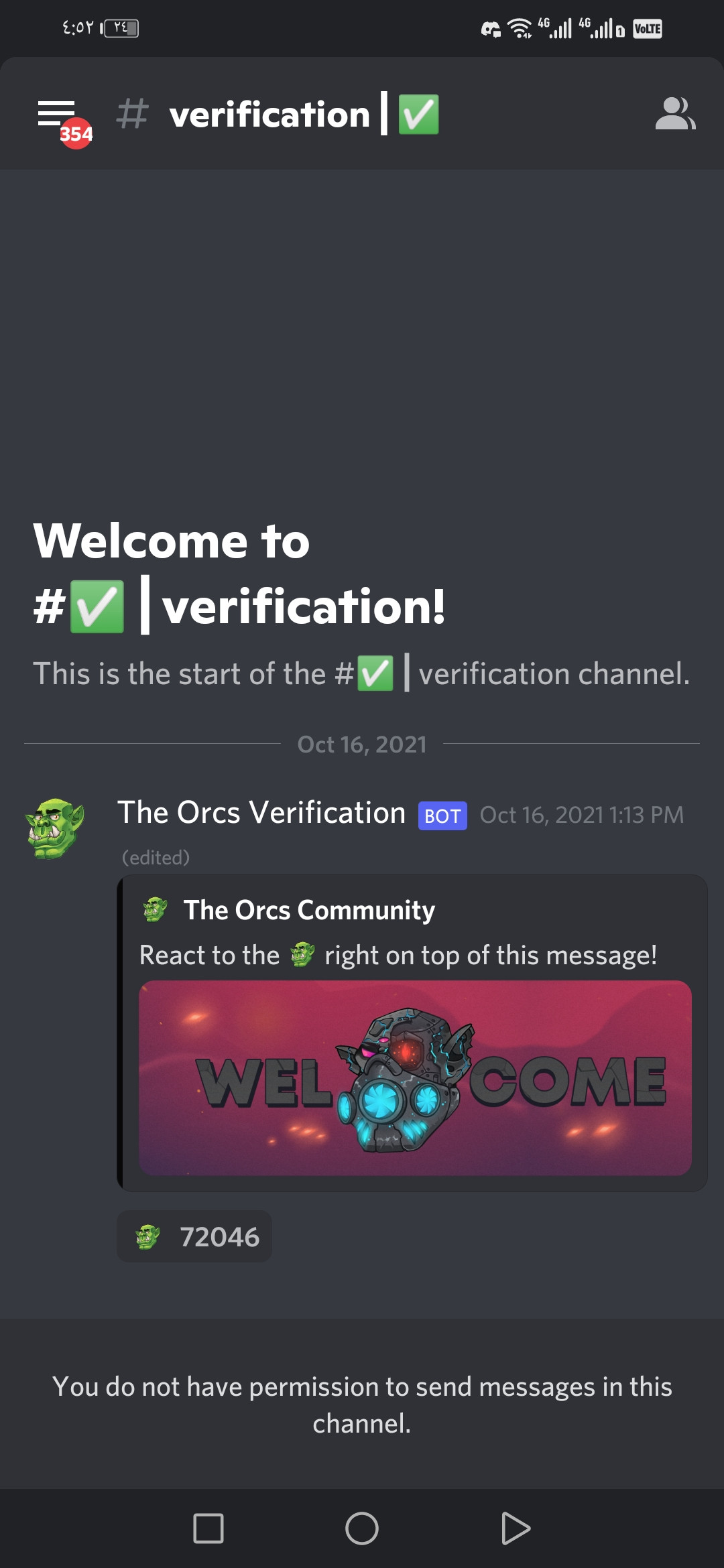This screenshot has height=1568, width=724.
Task: Tap the BOT tag next to username
Action: pyautogui.click(x=442, y=816)
